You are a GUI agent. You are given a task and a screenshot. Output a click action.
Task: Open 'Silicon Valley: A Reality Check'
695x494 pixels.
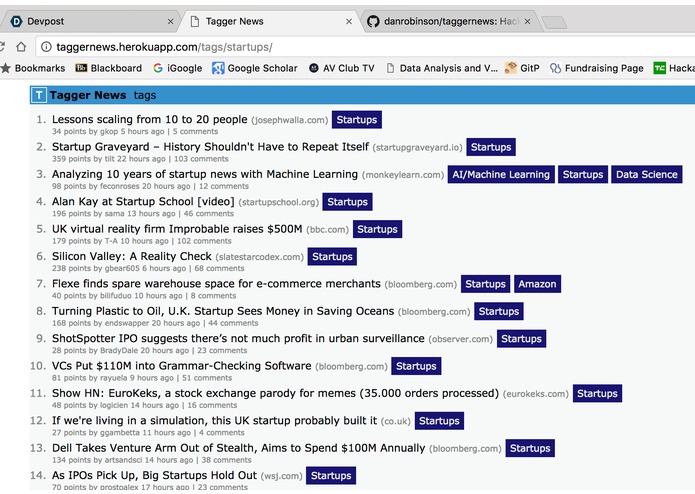132,257
